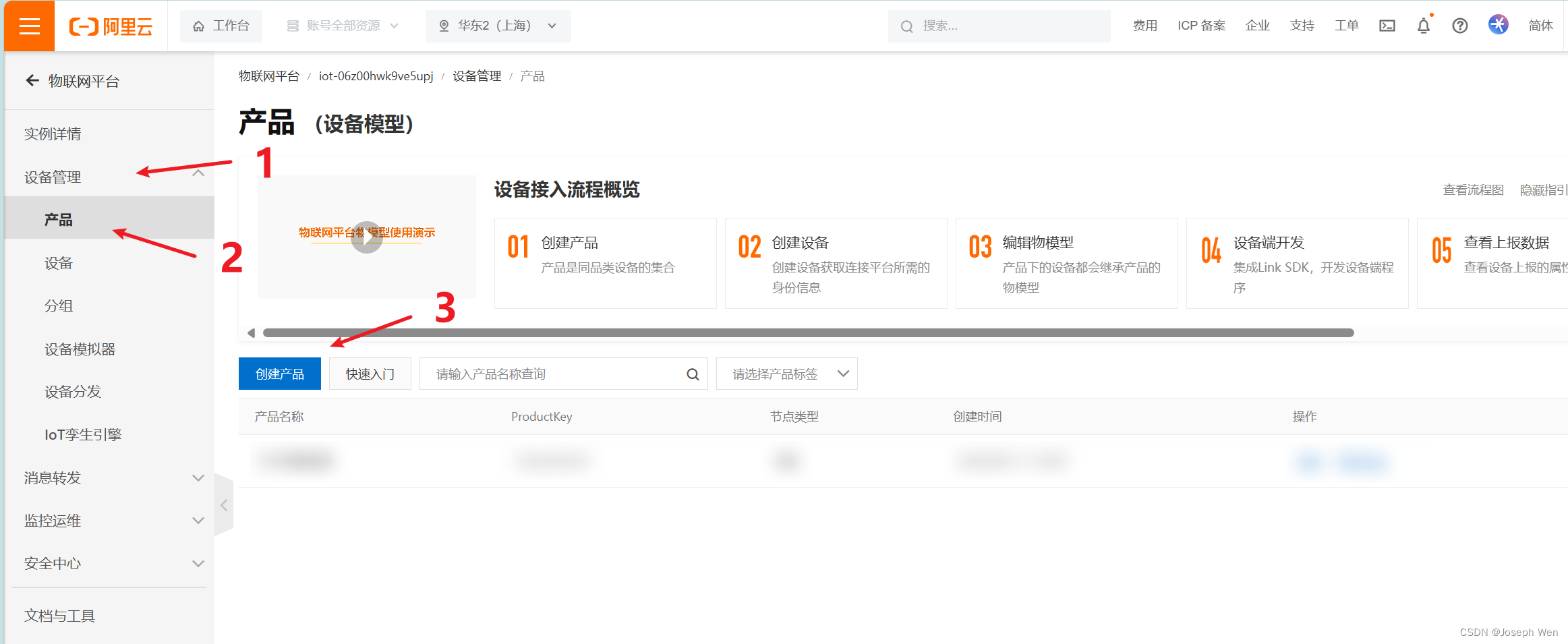Screen dimensions: 1568x644
Task: Click the user avatar in the top bar
Action: tap(1498, 24)
